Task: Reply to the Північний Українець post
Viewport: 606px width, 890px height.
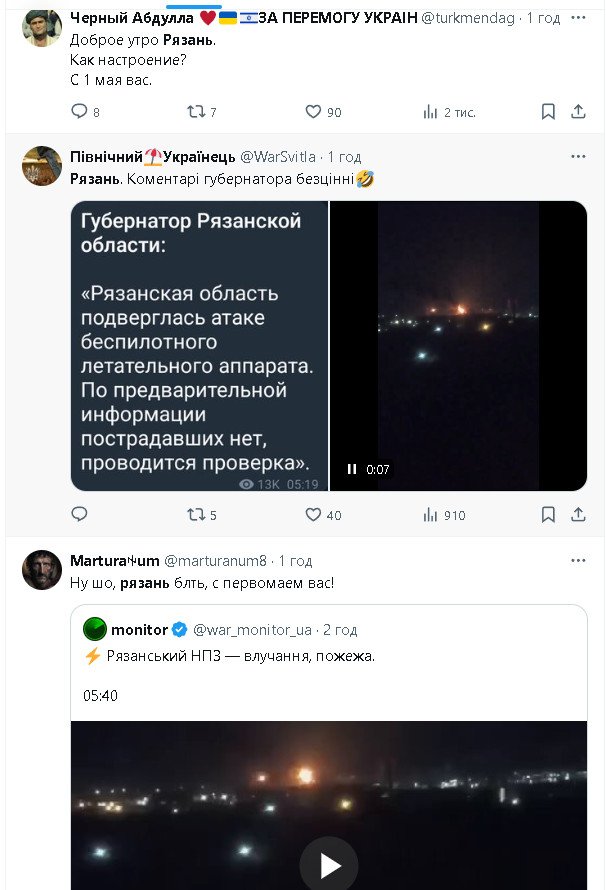Action: pyautogui.click(x=80, y=515)
